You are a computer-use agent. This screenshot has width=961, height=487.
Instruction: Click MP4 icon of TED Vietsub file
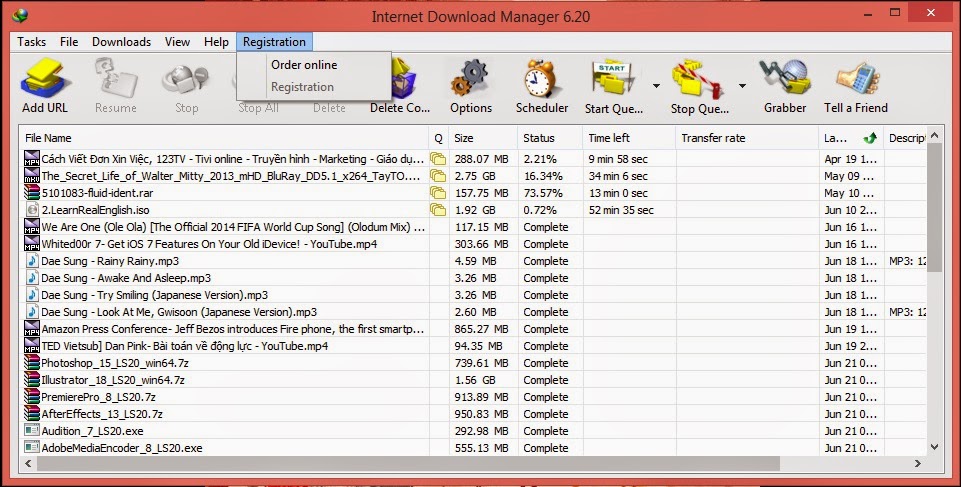pos(32,346)
